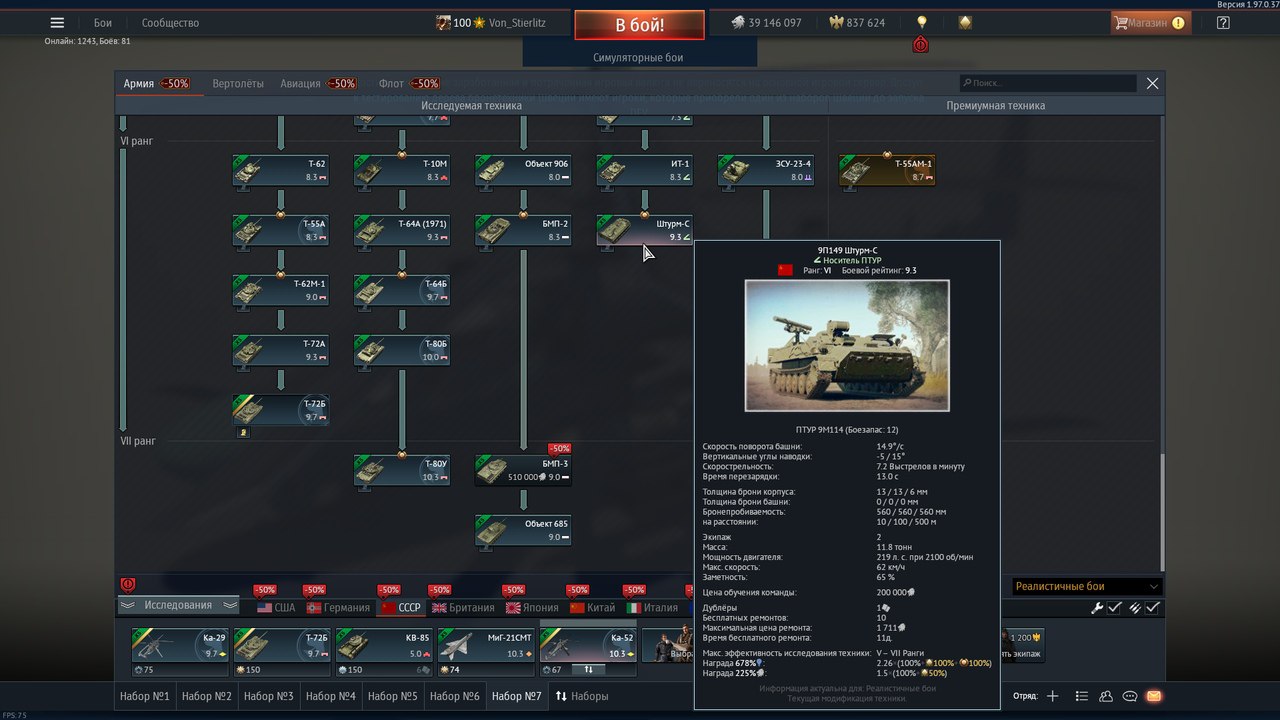Select the Объект 685 vehicle card
Viewport: 1280px width, 720px height.
click(x=523, y=531)
